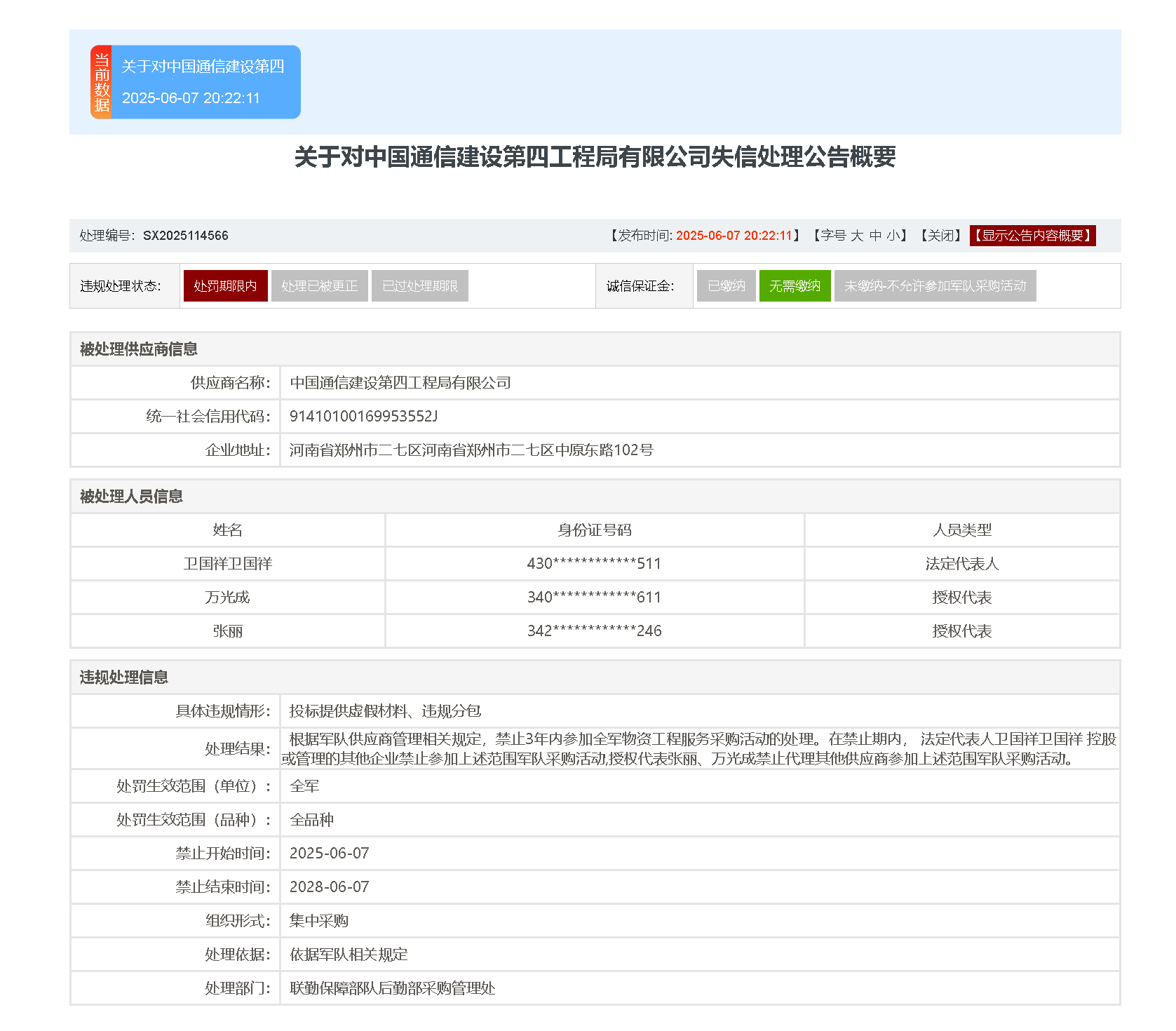Set font size to 大
This screenshot has height=1031, width=1176.
857,236
